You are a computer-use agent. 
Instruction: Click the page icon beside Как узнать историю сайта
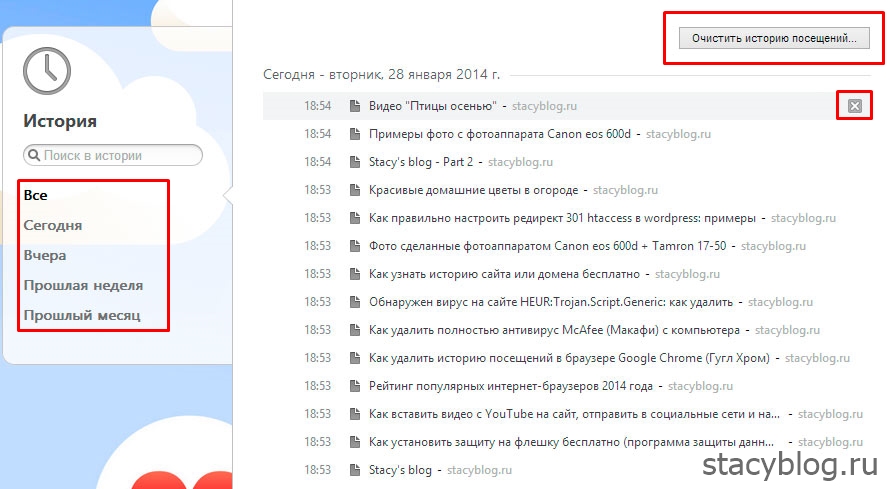click(x=355, y=274)
